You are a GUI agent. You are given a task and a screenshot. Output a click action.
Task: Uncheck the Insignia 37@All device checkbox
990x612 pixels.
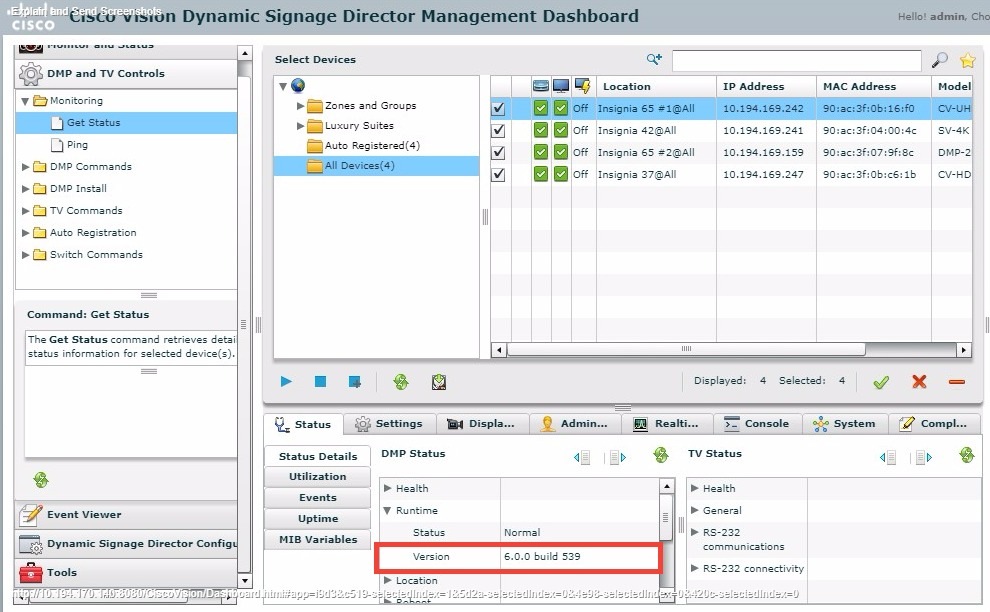point(497,173)
